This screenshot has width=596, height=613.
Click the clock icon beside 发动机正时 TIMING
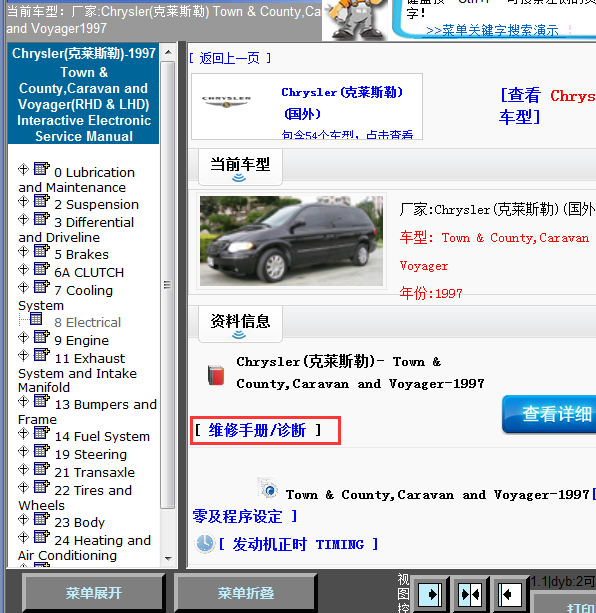point(205,543)
